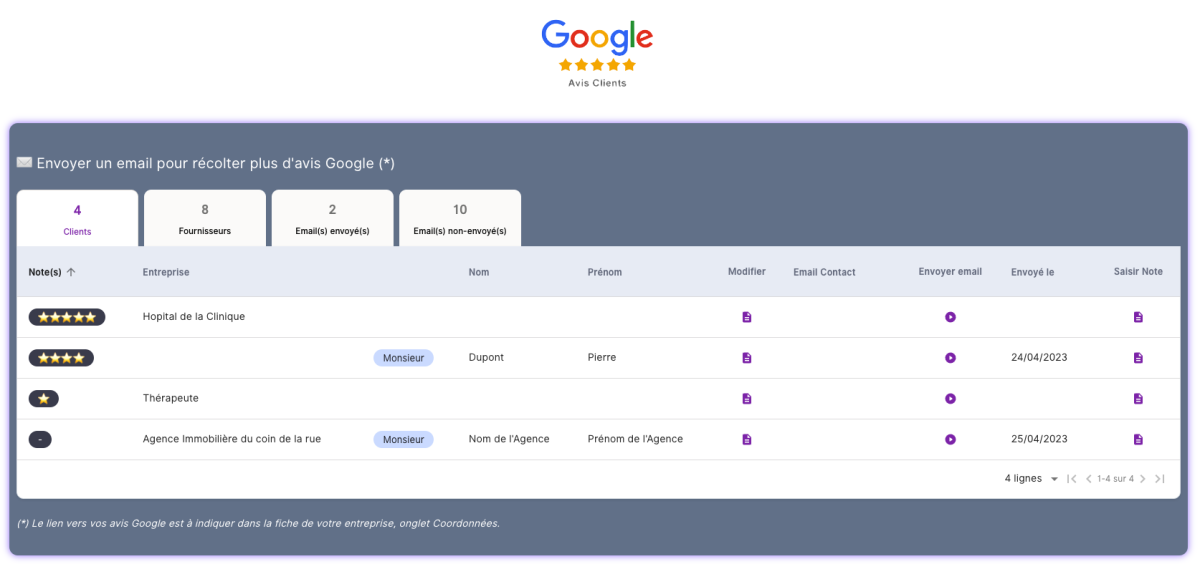Enter a rating for Thérapeute

1138,399
